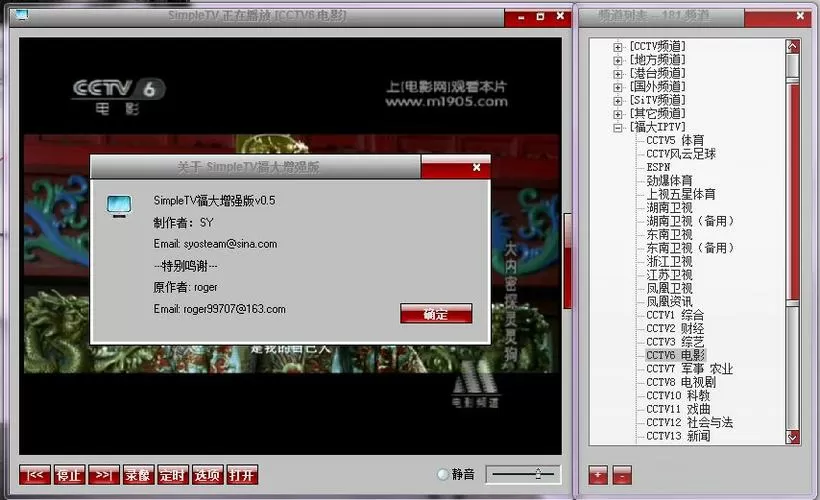Select the 浙江卫视 channel
The image size is (820, 500).
coord(669,261)
